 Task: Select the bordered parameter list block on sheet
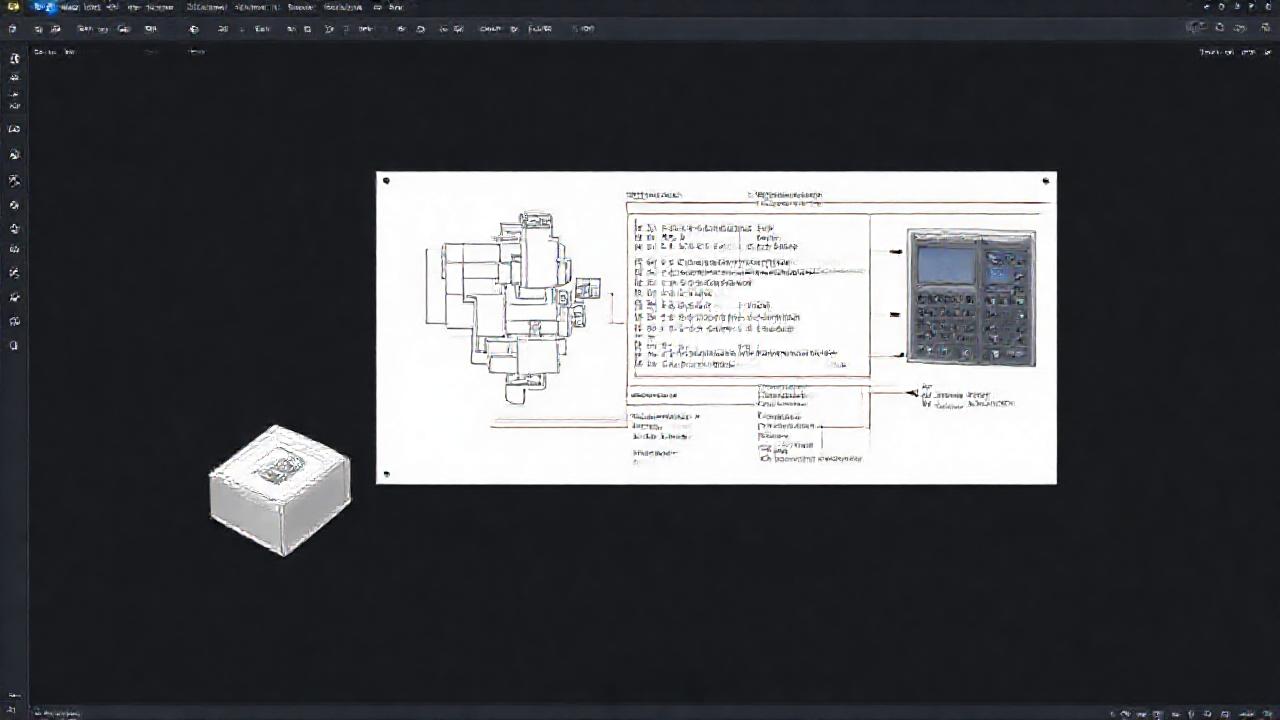point(748,296)
